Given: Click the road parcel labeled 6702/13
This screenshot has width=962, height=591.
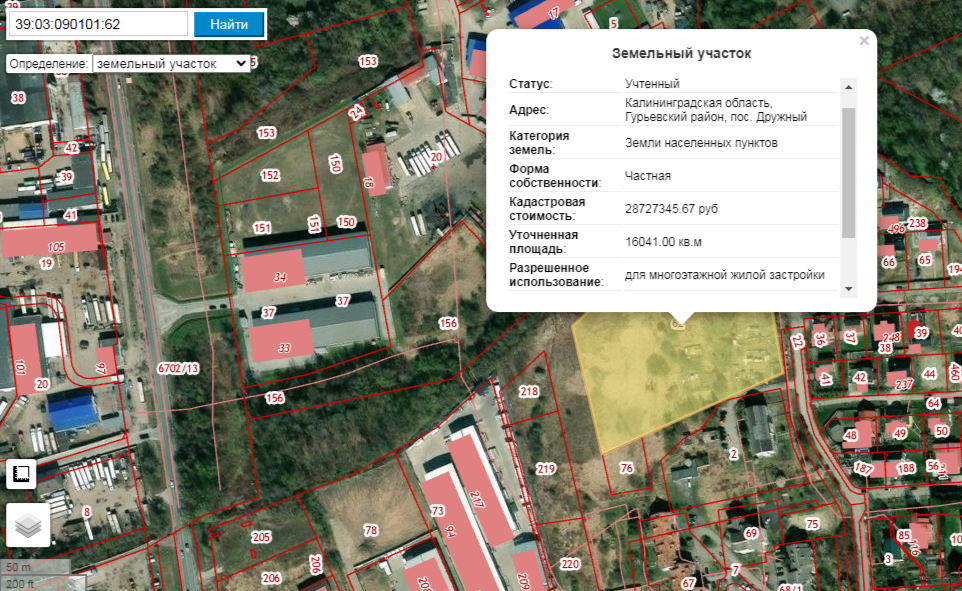Looking at the screenshot, I should [x=178, y=368].
